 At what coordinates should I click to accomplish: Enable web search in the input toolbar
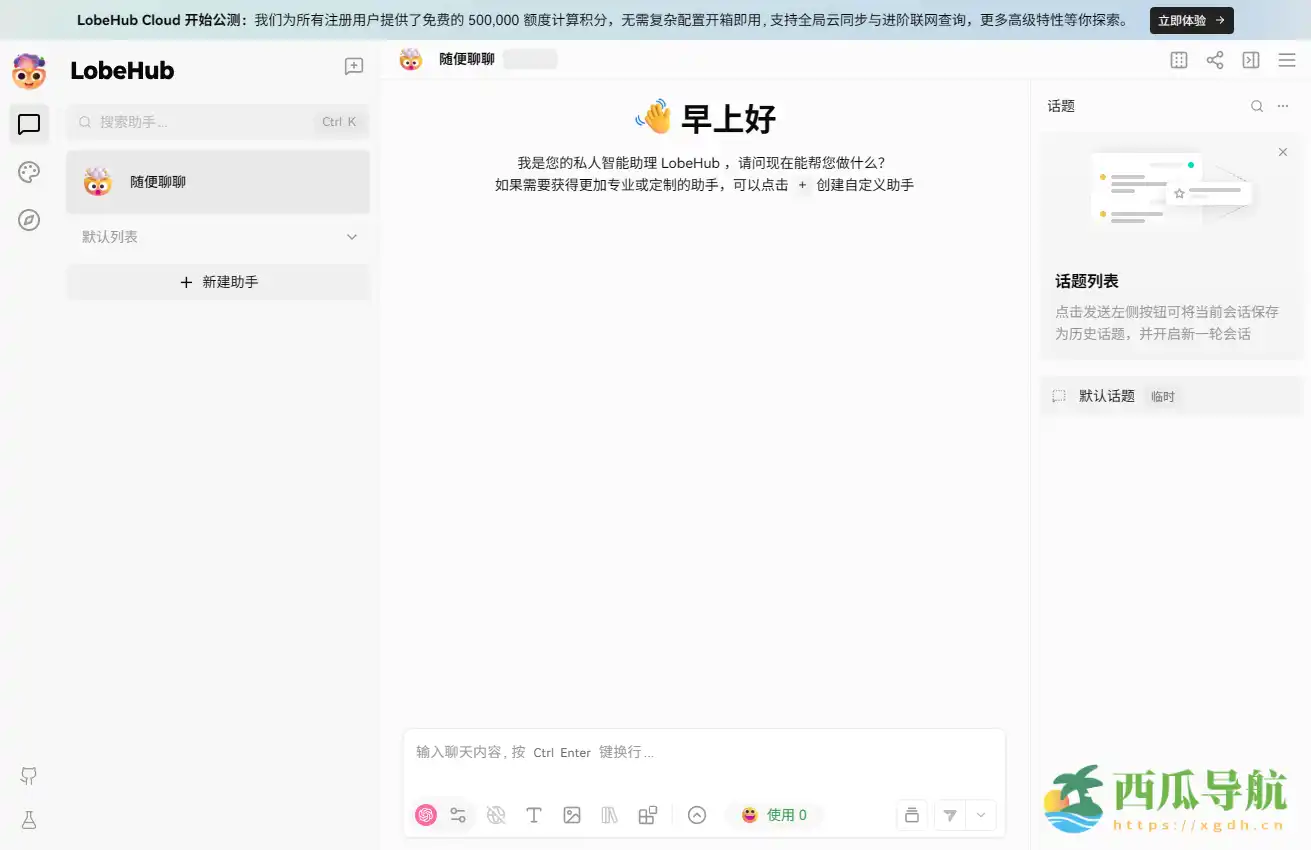coord(496,815)
